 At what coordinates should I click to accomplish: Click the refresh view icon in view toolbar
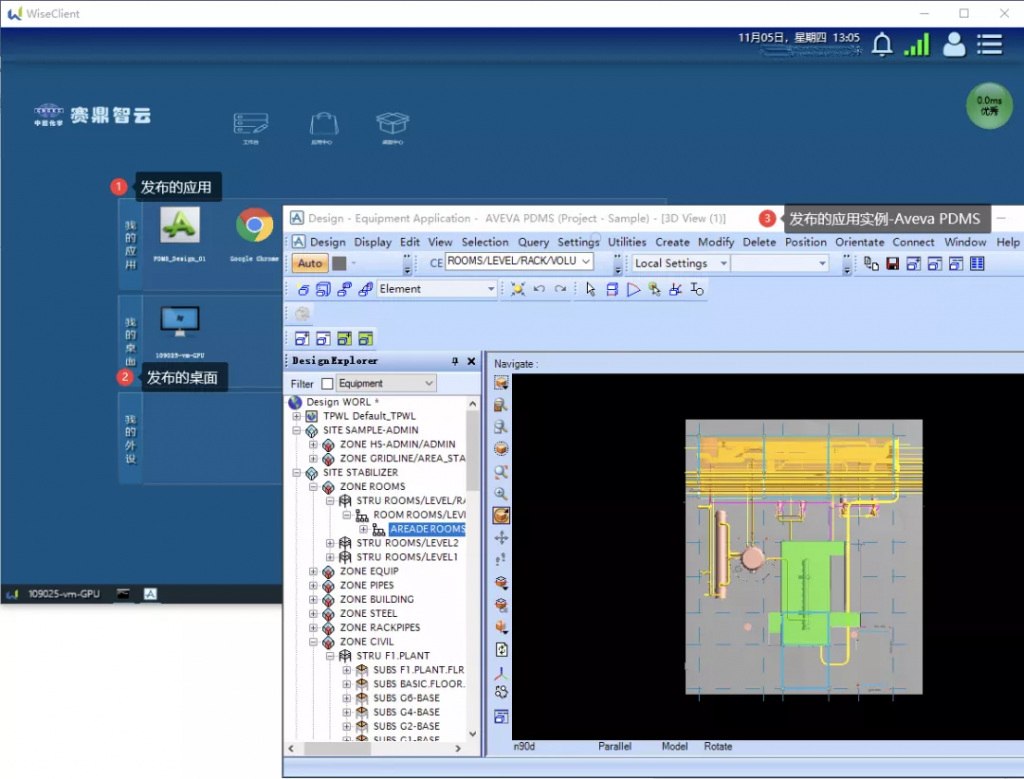click(501, 650)
